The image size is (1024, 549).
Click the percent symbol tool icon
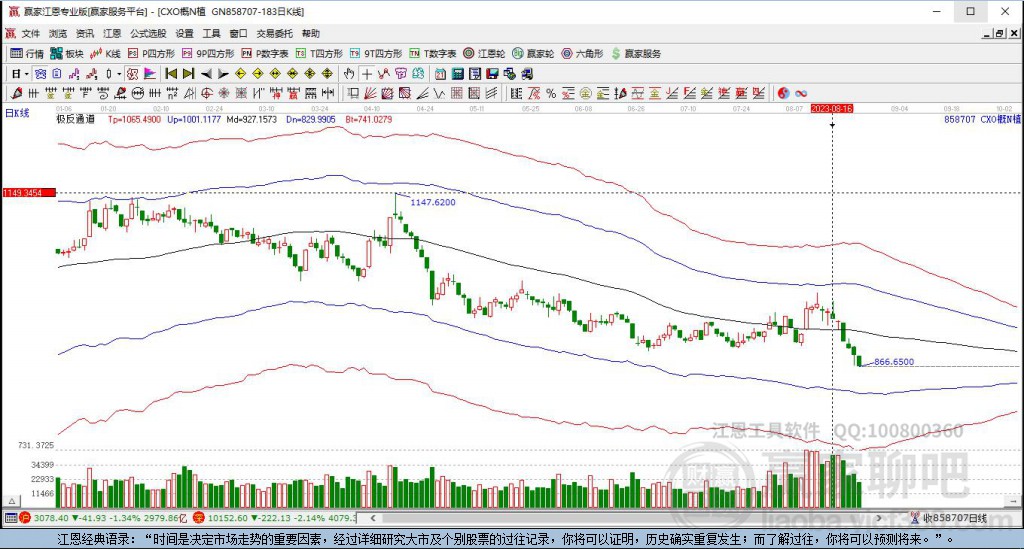(x=551, y=93)
